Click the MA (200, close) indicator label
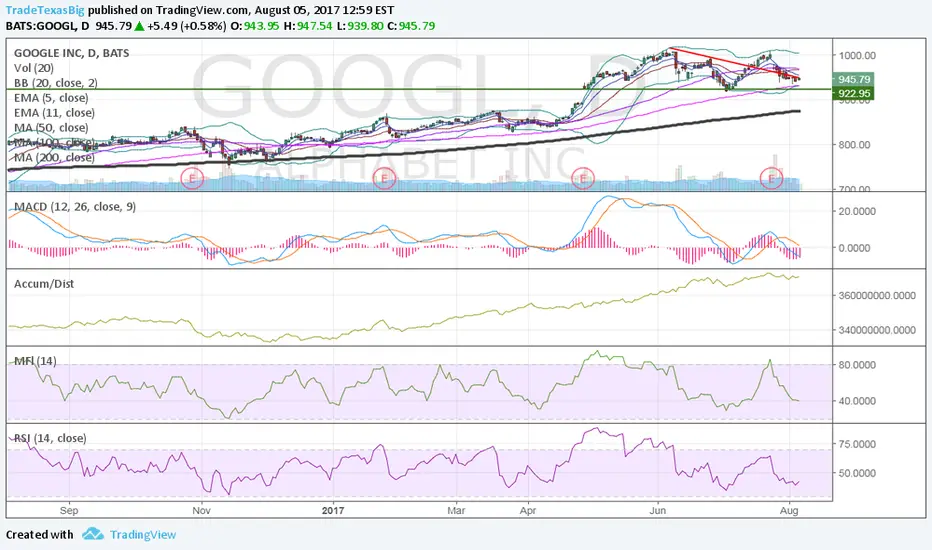 (x=54, y=157)
